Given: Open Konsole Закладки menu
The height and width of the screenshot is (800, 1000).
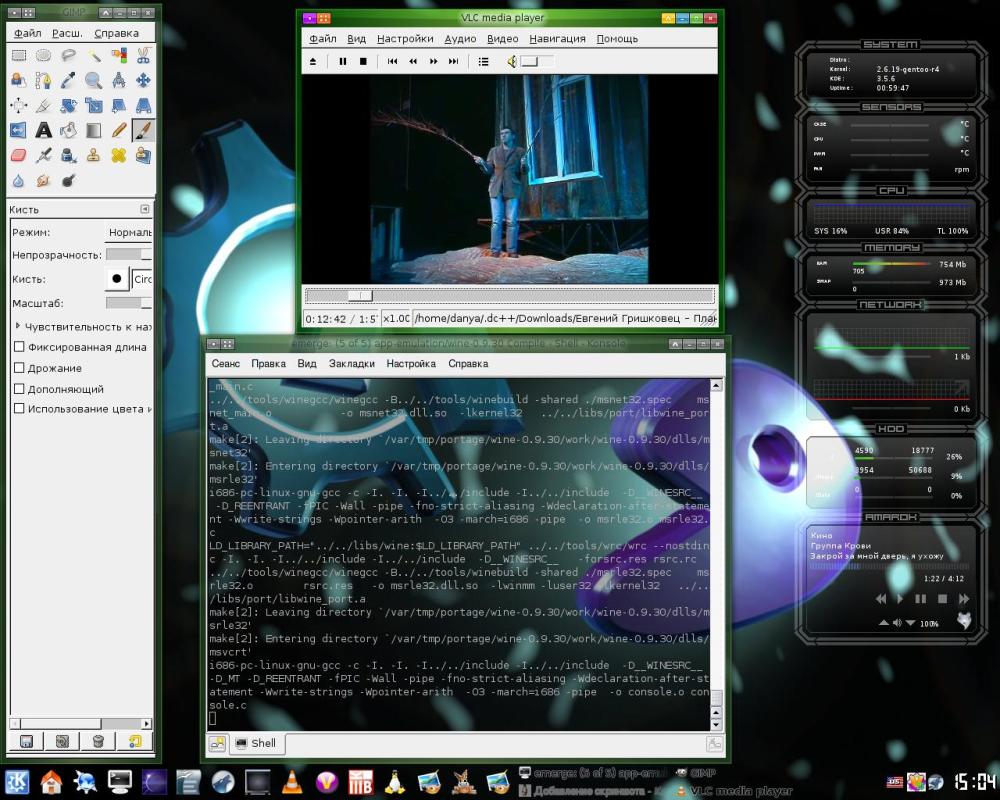Looking at the screenshot, I should pyautogui.click(x=351, y=364).
